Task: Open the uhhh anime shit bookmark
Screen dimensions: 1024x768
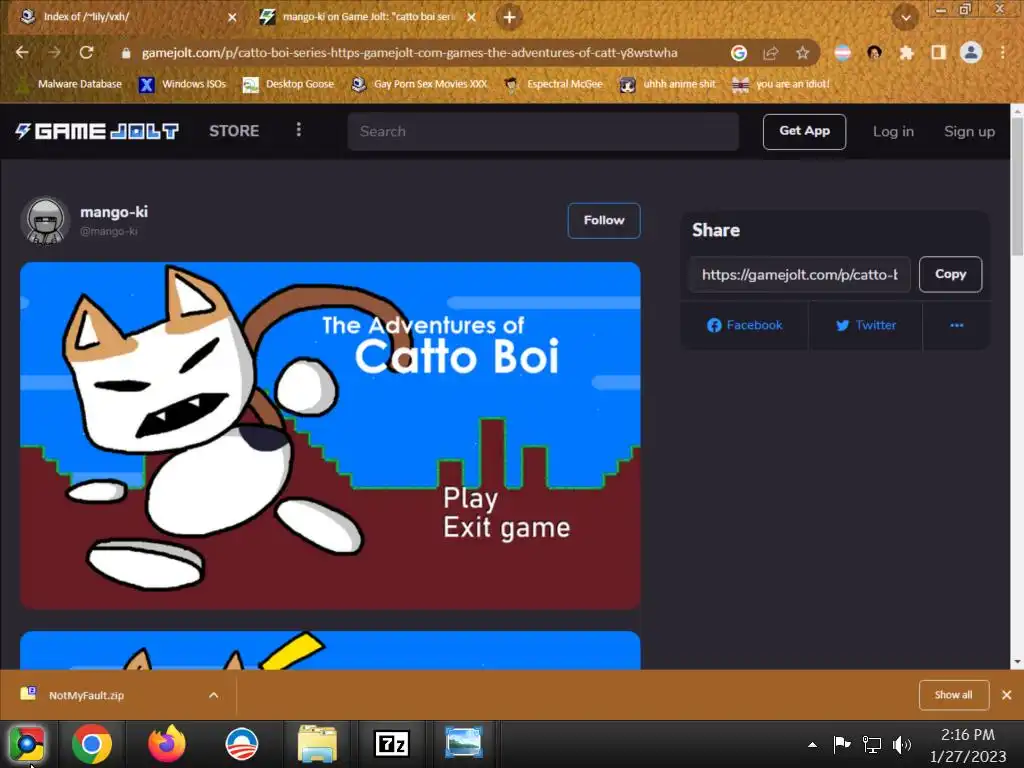Action: [x=667, y=84]
